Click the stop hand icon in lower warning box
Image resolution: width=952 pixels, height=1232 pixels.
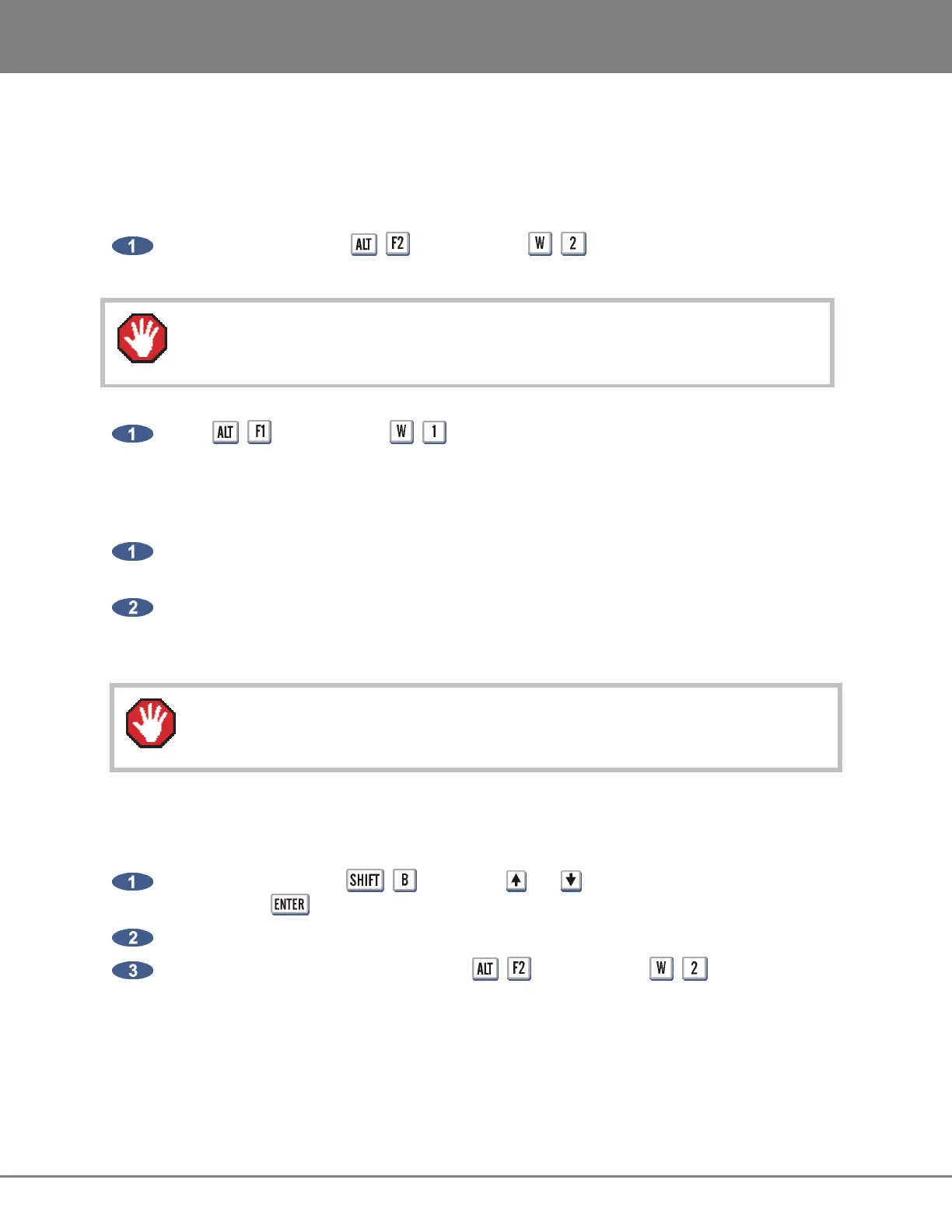tap(151, 723)
